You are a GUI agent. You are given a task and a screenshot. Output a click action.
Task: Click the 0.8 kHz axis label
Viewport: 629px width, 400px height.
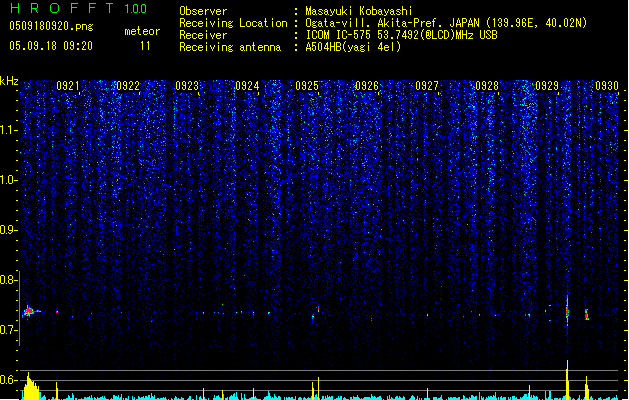pos(9,280)
